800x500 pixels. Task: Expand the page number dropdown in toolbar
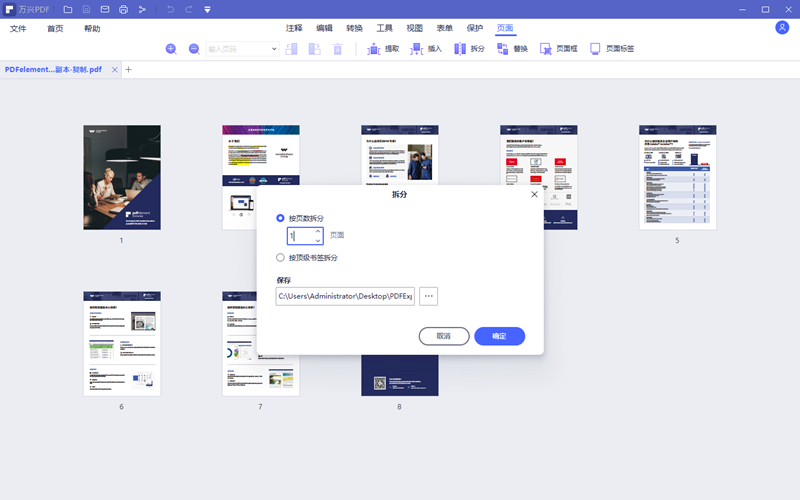click(274, 48)
